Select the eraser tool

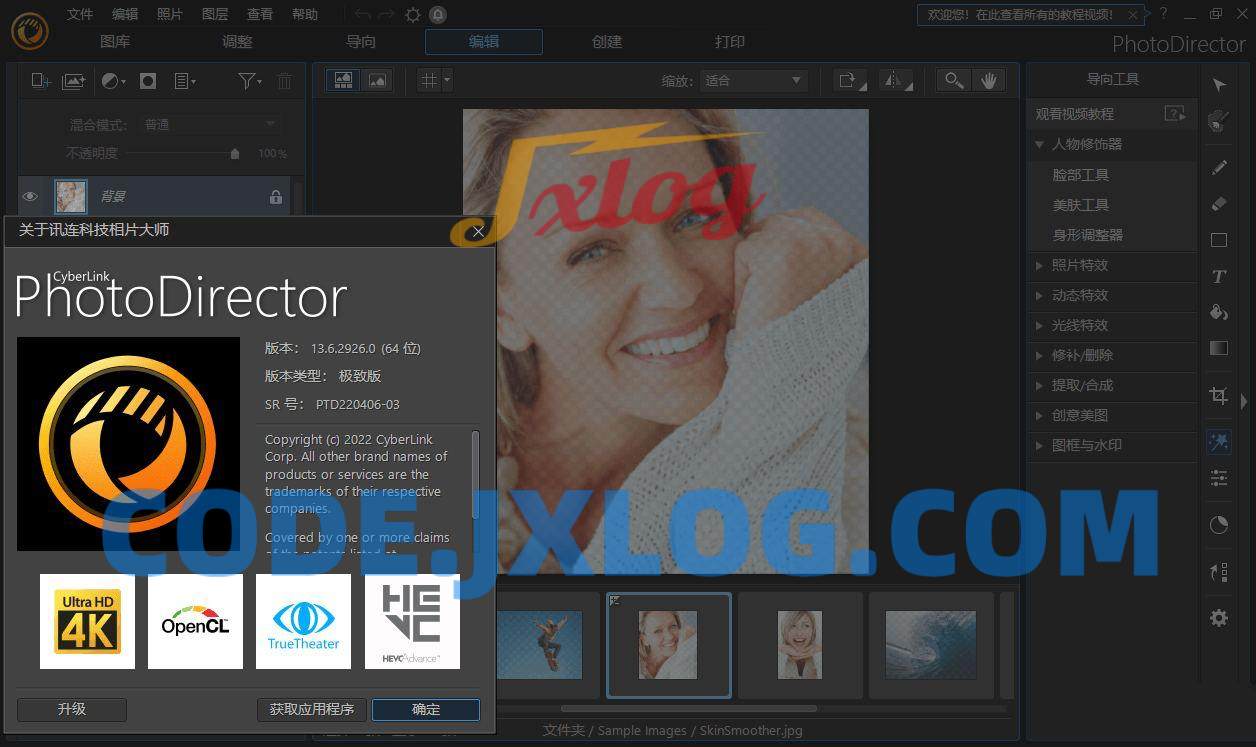click(1219, 203)
